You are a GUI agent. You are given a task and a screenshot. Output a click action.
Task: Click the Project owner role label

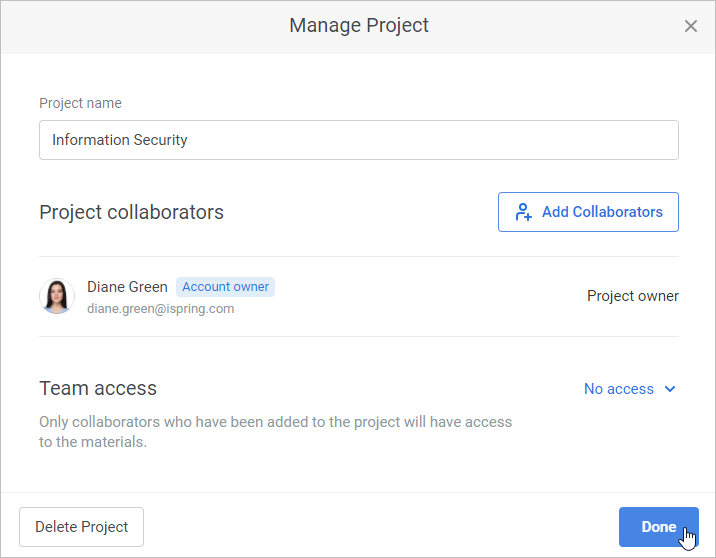pos(633,296)
